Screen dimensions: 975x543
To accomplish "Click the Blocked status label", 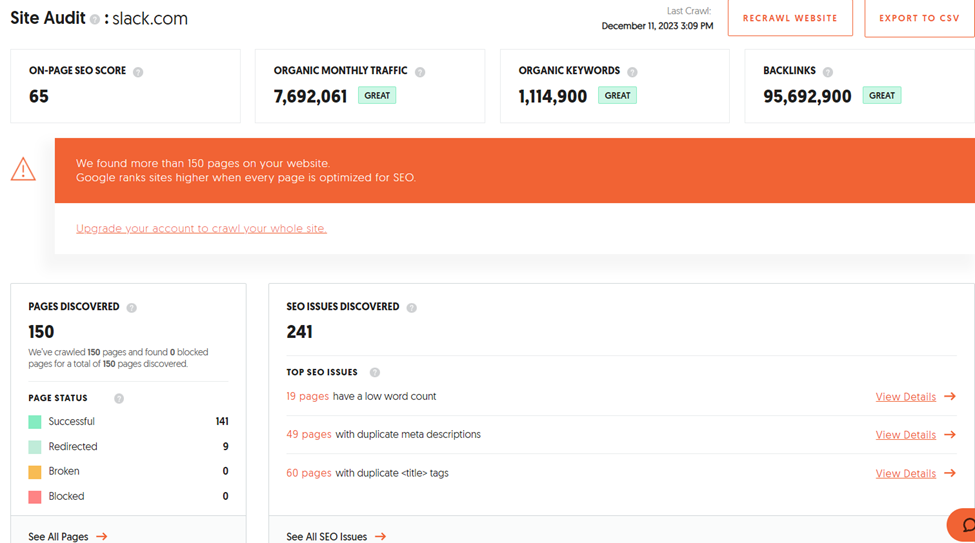I will click(x=67, y=496).
